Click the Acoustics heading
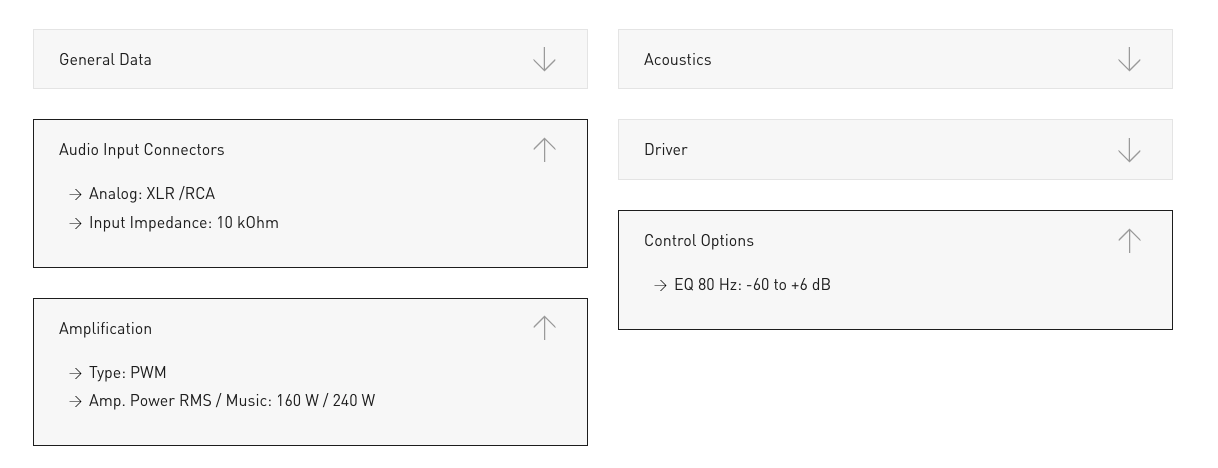The image size is (1218, 468). pyautogui.click(x=677, y=60)
